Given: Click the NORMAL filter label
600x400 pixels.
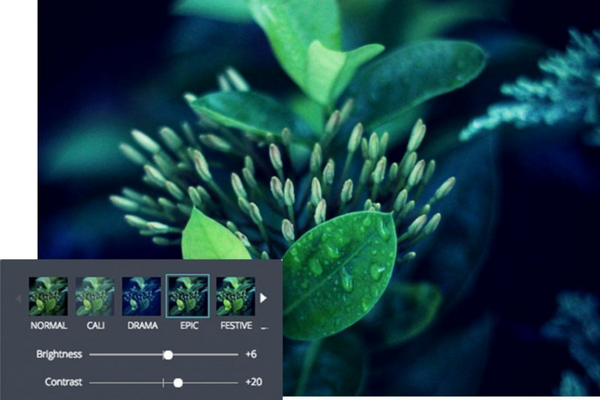Looking at the screenshot, I should tap(48, 326).
